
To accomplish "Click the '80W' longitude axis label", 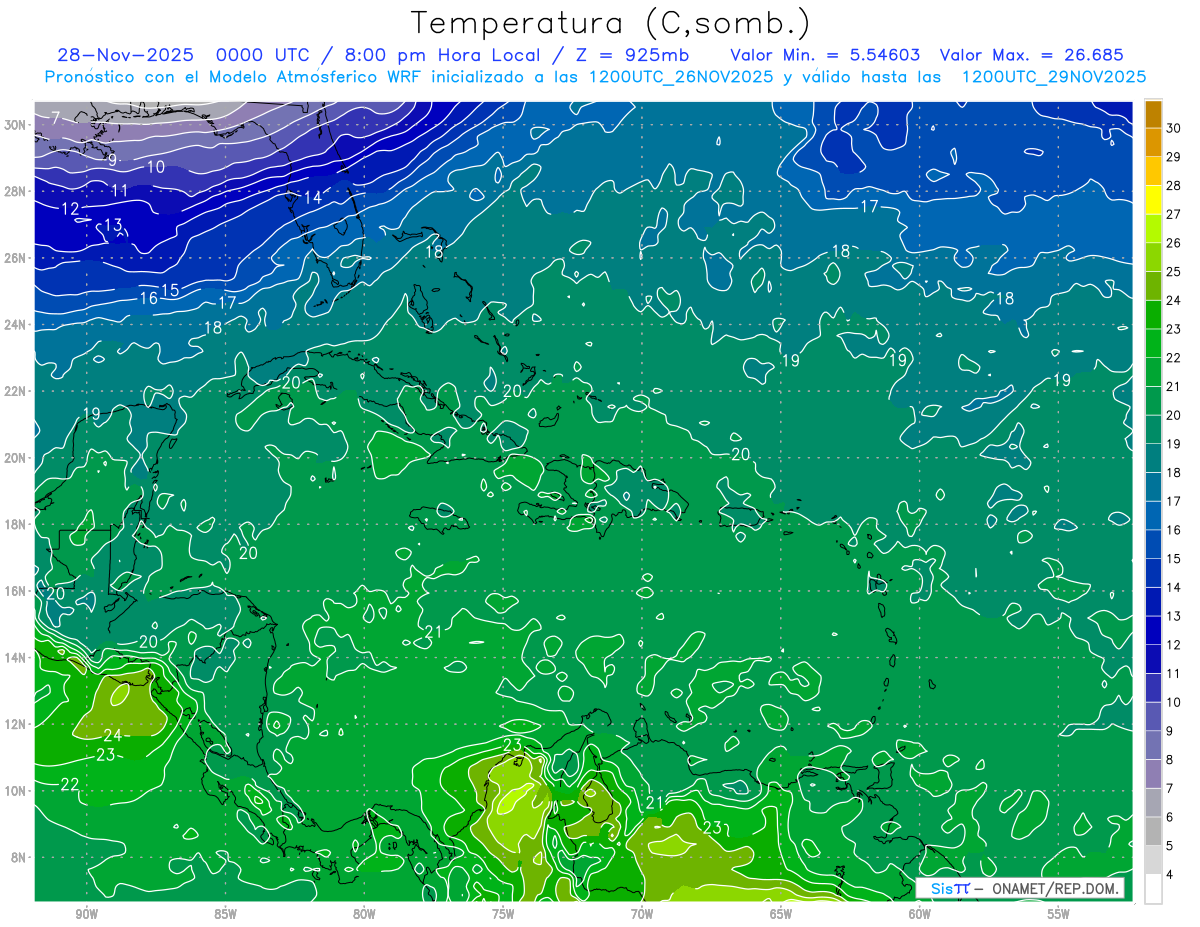I will (x=364, y=914).
